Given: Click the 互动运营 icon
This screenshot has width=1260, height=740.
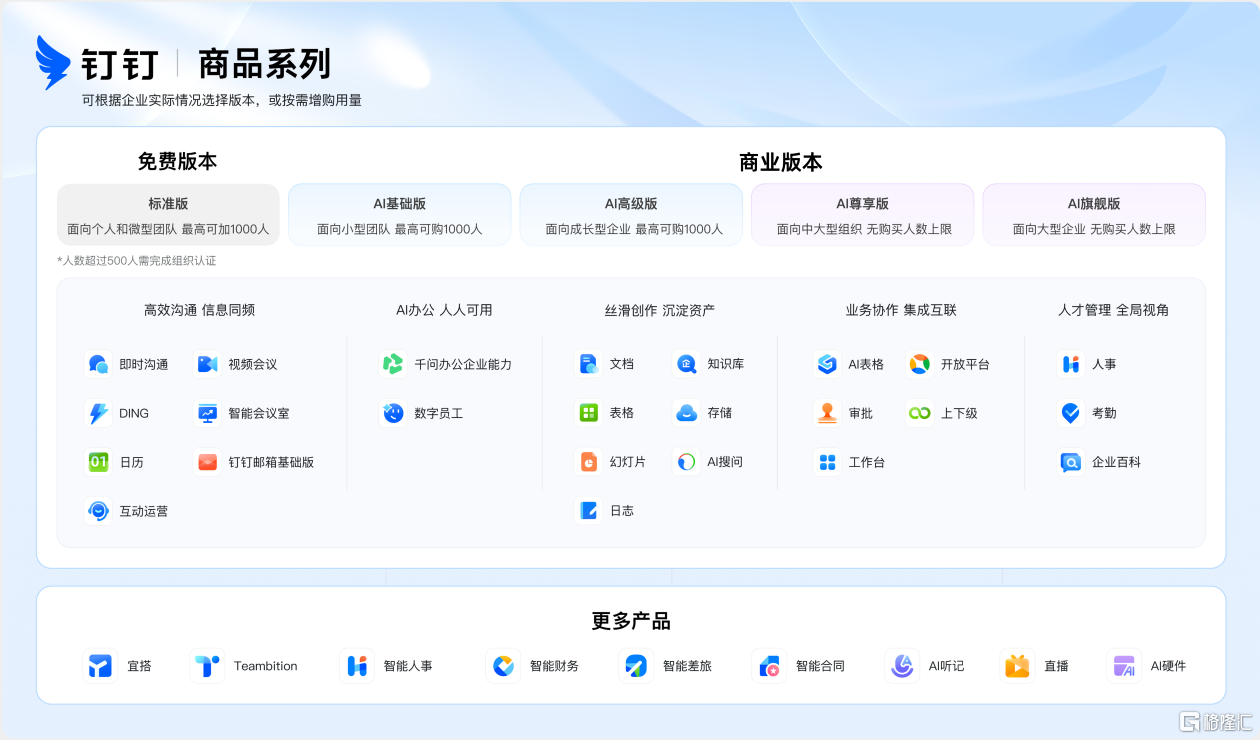Looking at the screenshot, I should point(98,511).
